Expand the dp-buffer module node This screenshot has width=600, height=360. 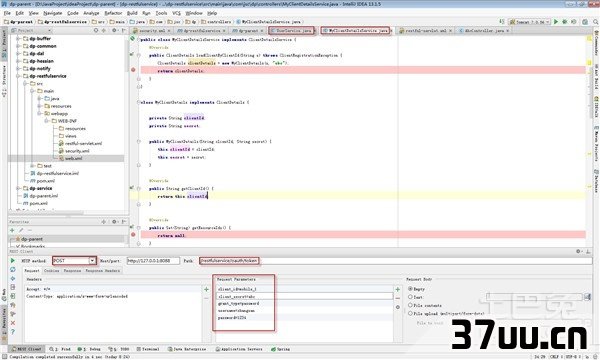[x=18, y=39]
